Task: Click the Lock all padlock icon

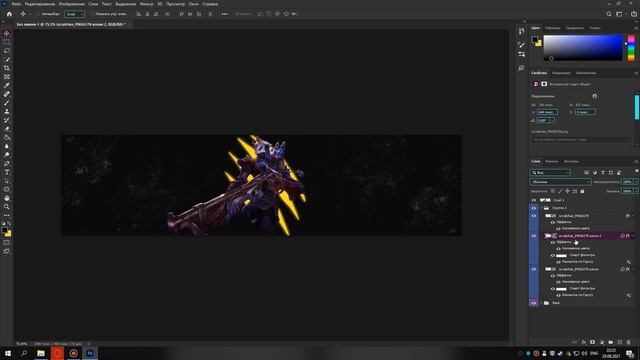Action: pyautogui.click(x=582, y=191)
